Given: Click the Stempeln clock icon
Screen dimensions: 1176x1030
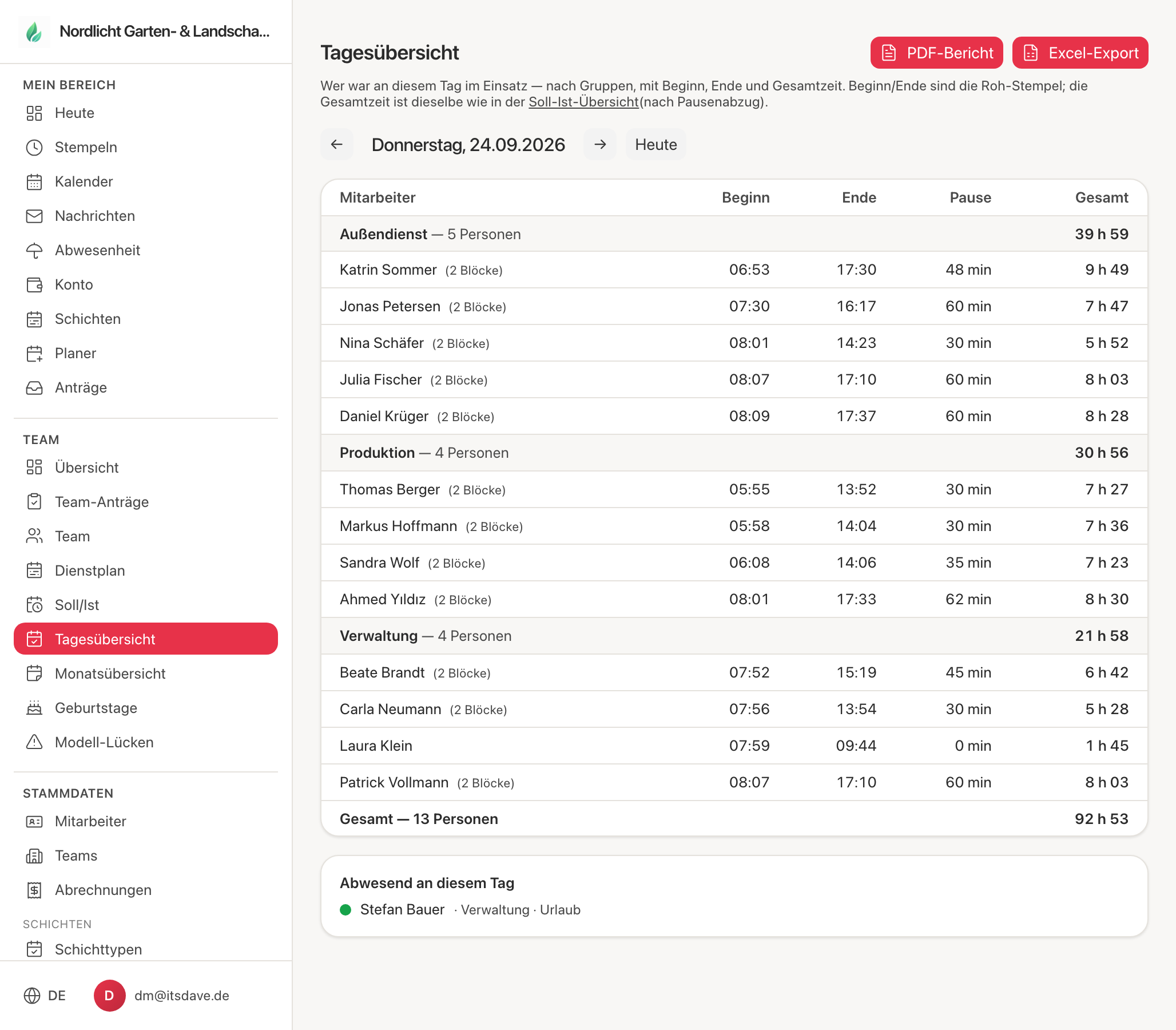Looking at the screenshot, I should point(34,148).
